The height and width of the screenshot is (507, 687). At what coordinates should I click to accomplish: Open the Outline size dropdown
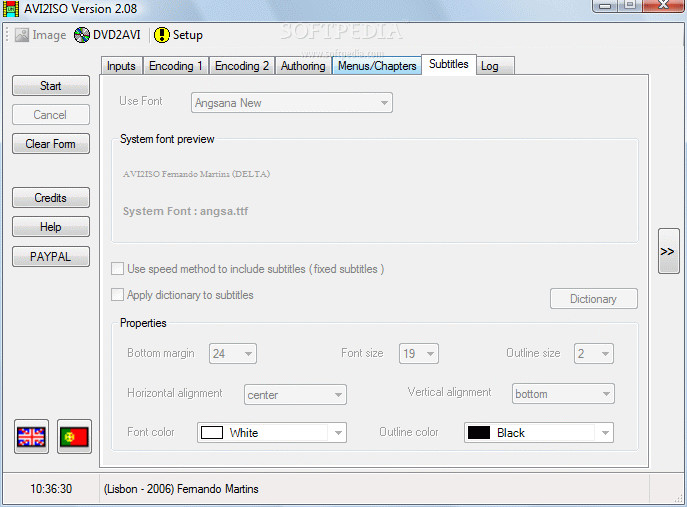click(x=594, y=354)
